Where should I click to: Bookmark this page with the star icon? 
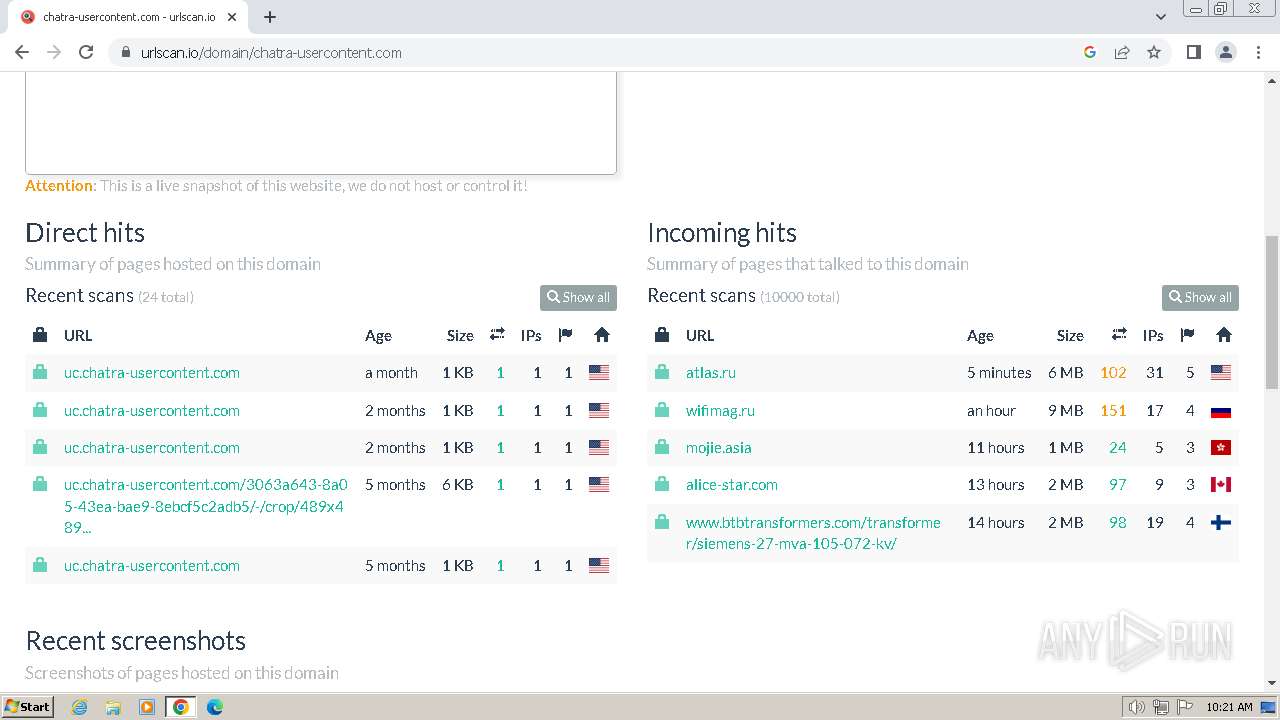(x=1154, y=52)
